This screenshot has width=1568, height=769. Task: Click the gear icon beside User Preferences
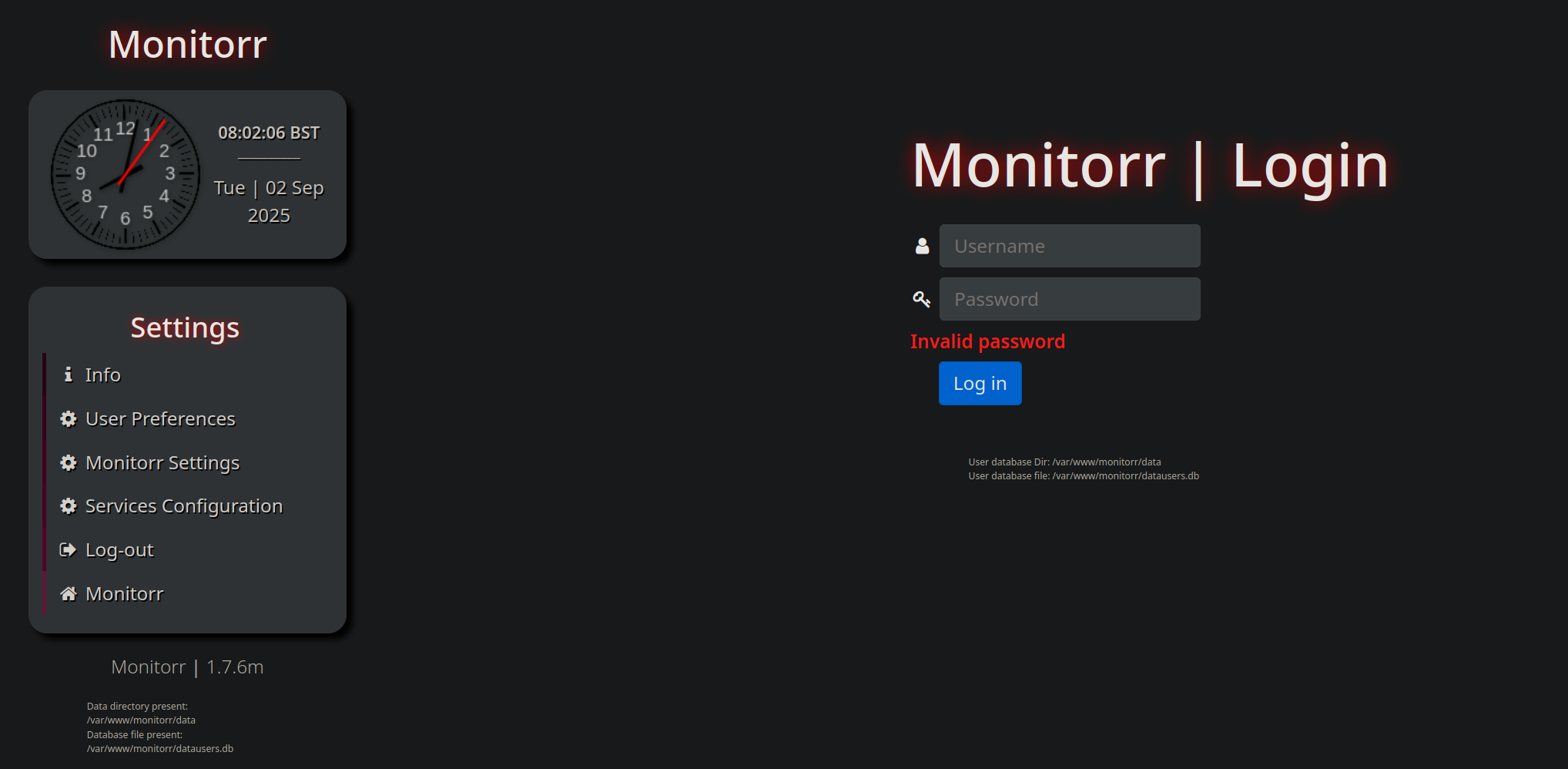click(69, 418)
